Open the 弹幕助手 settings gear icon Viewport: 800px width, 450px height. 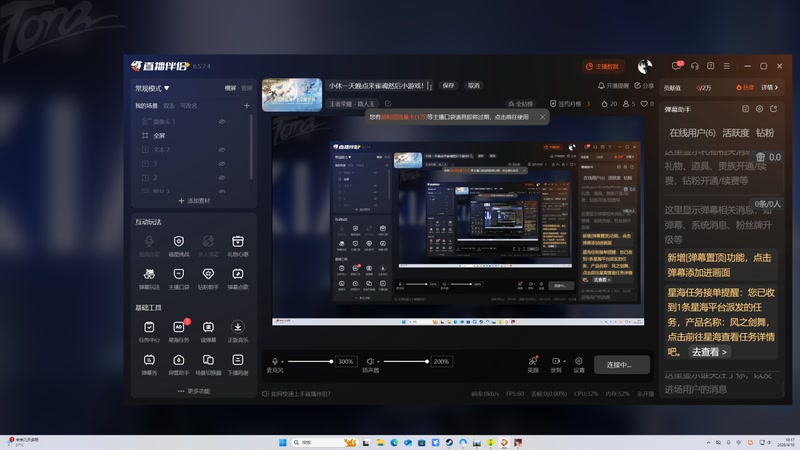759,109
